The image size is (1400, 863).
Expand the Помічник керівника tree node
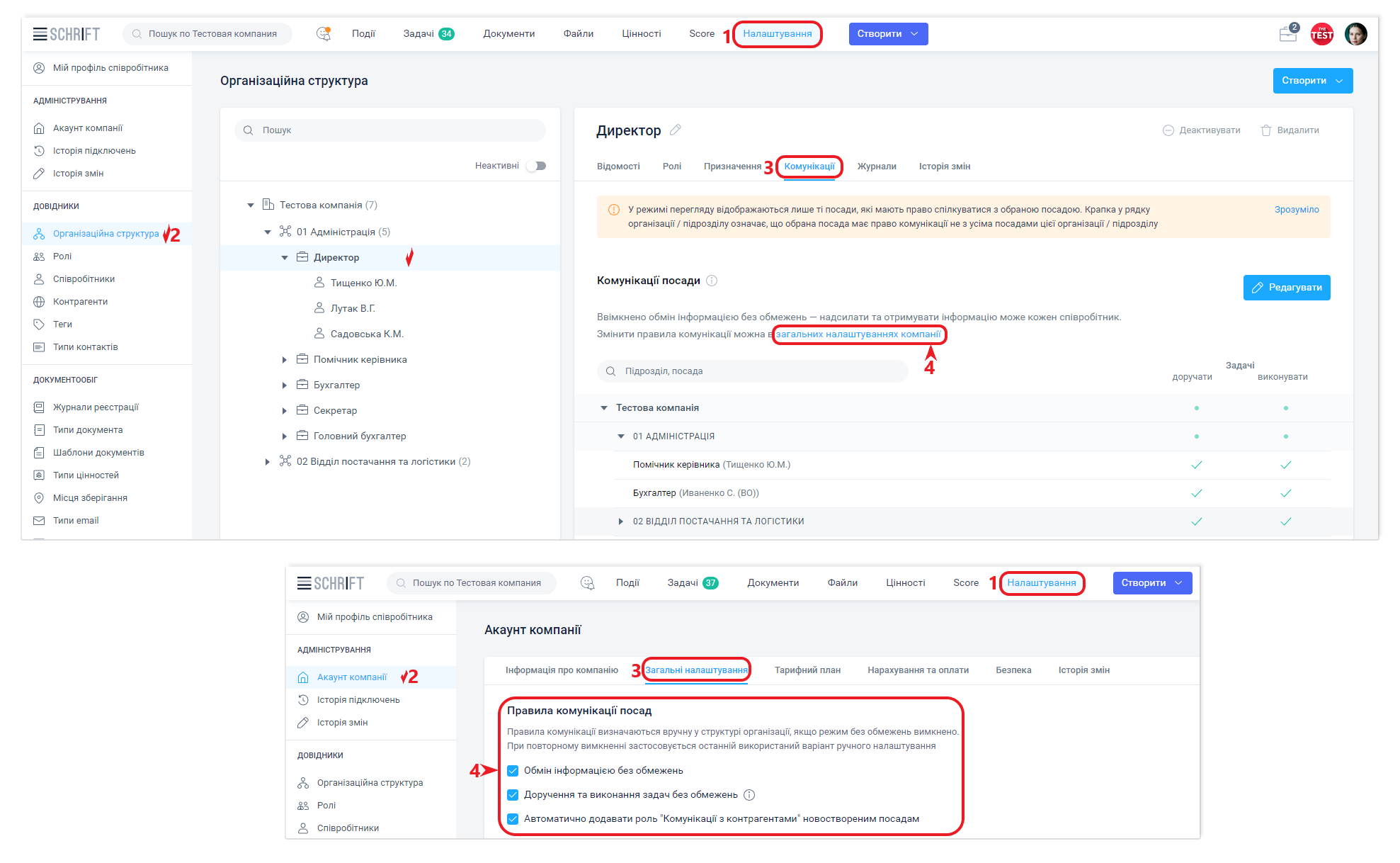(285, 360)
